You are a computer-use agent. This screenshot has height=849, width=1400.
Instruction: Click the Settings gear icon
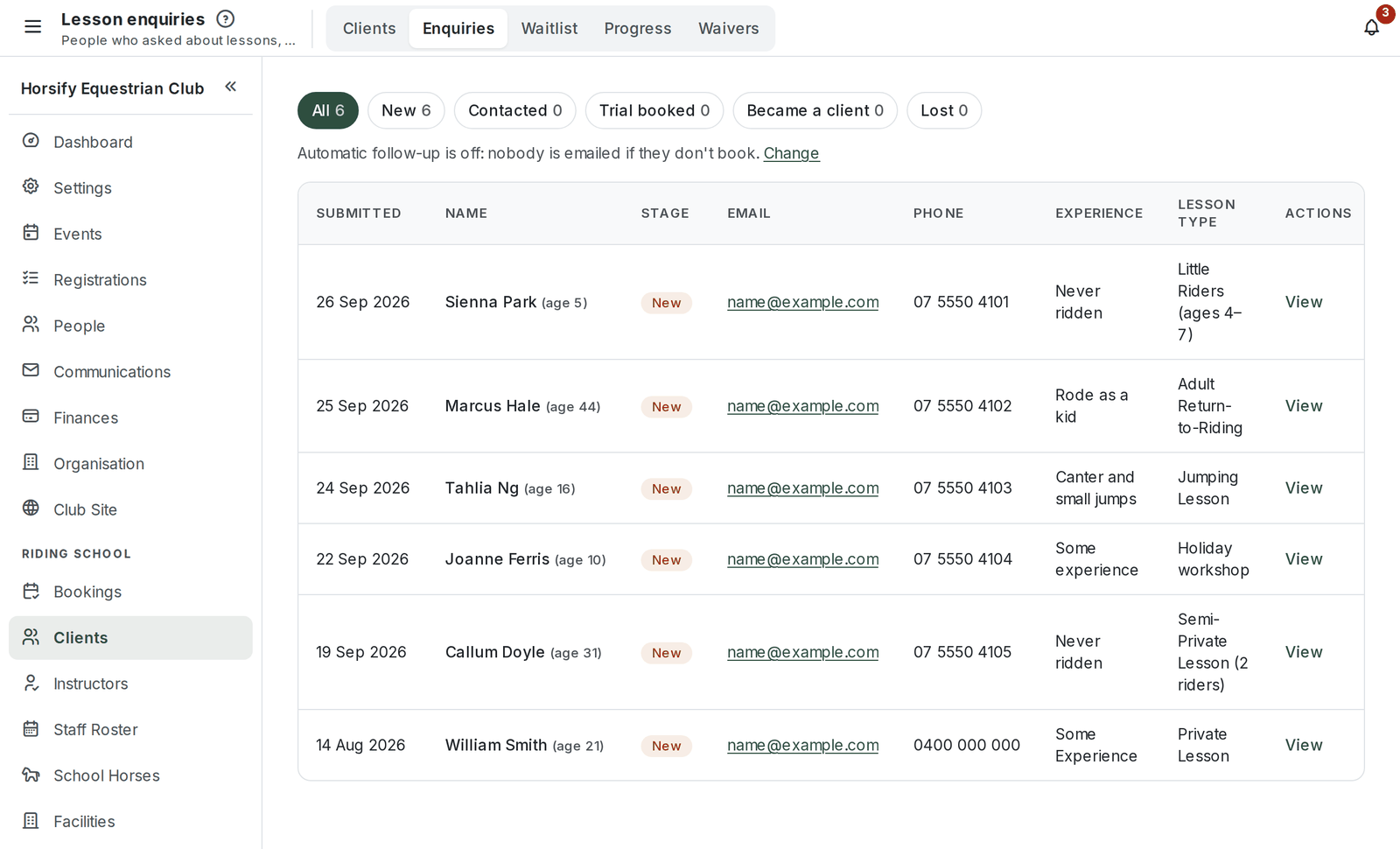pos(31,186)
